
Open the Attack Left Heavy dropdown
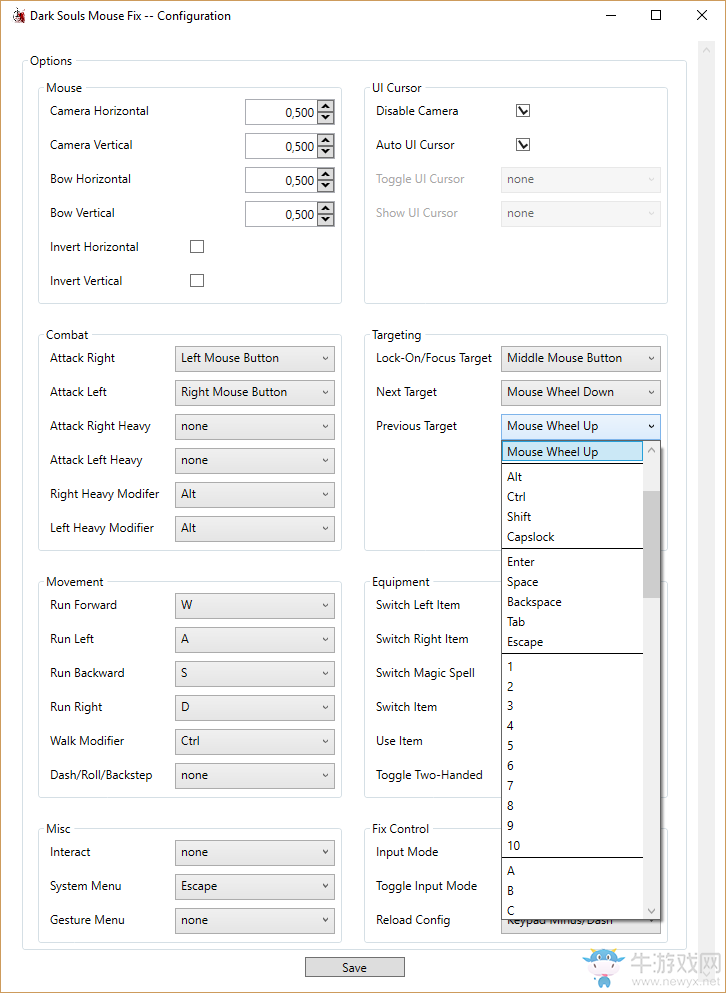click(255, 460)
